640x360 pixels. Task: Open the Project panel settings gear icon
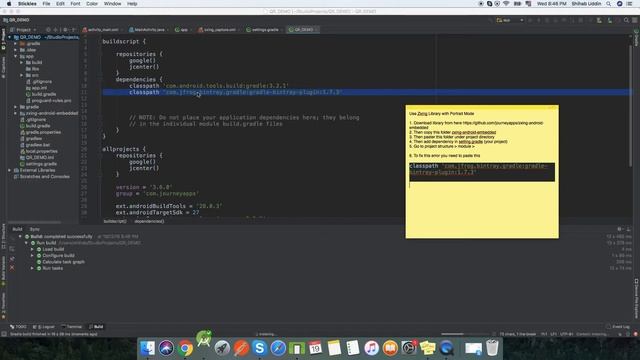65,30
